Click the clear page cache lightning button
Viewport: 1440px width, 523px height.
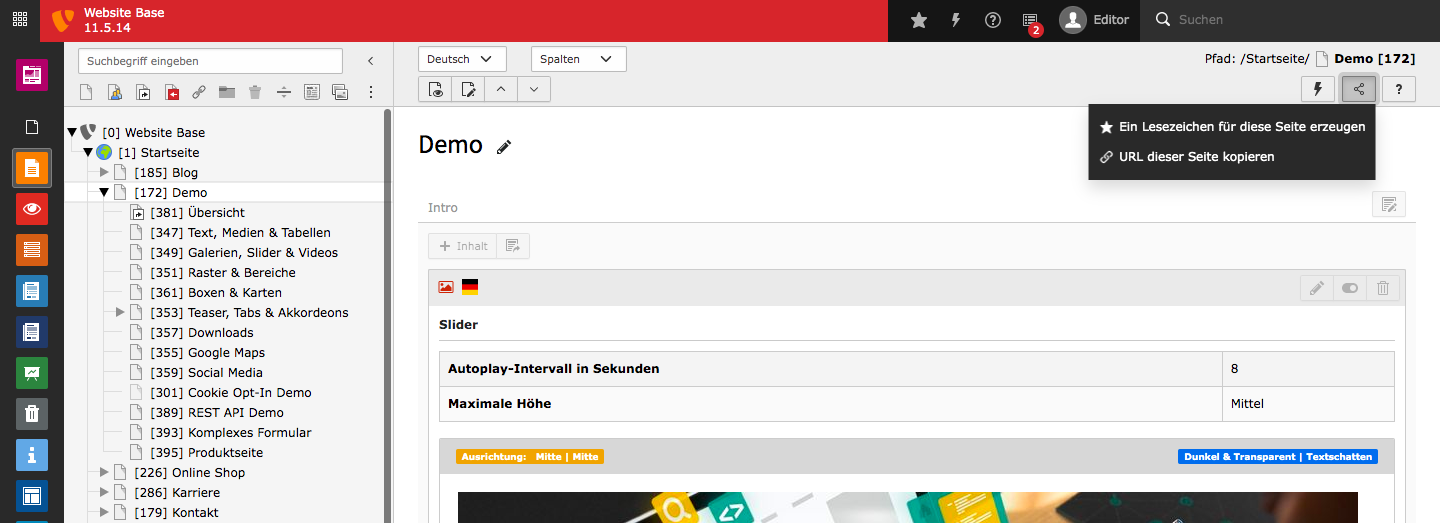point(1318,89)
